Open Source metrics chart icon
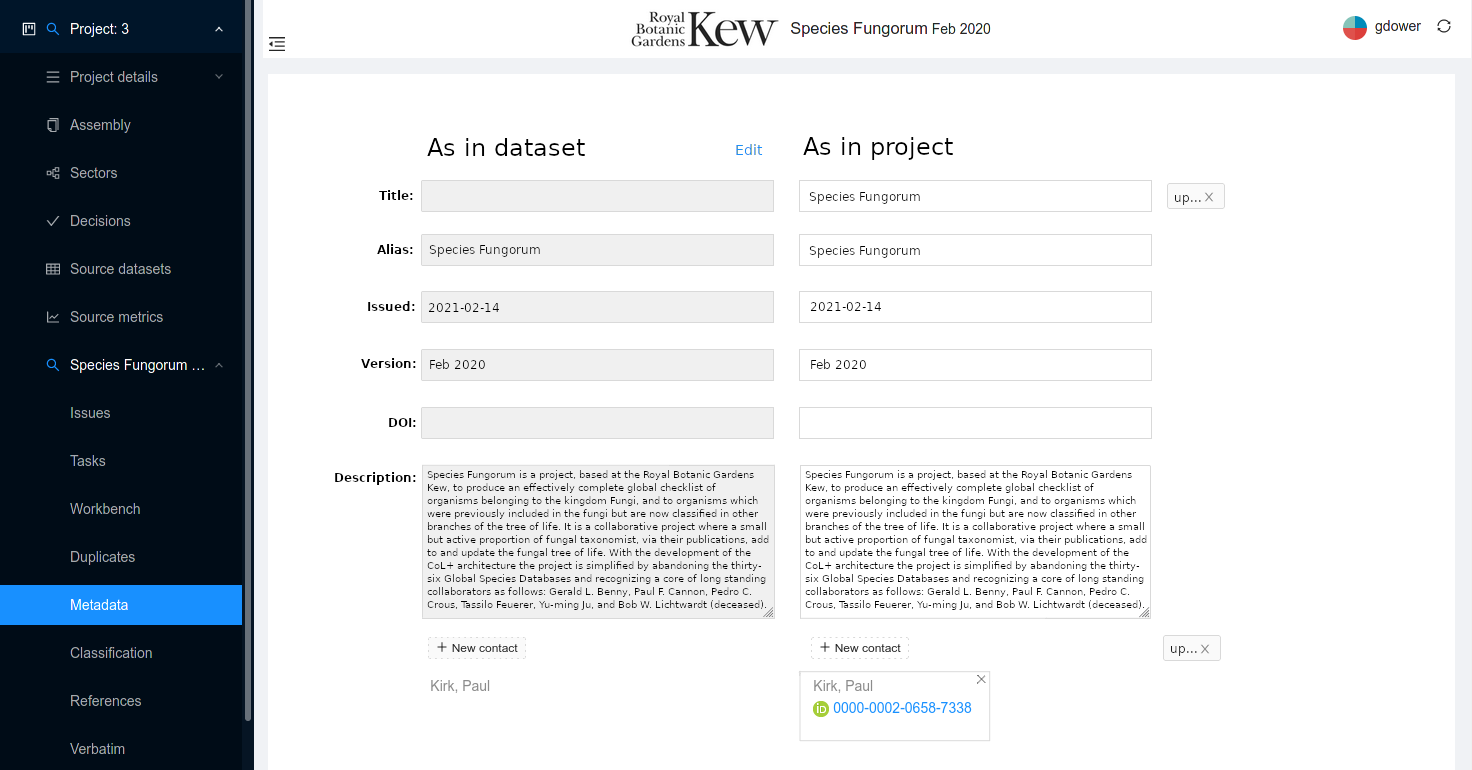The image size is (1472, 770). (x=52, y=317)
